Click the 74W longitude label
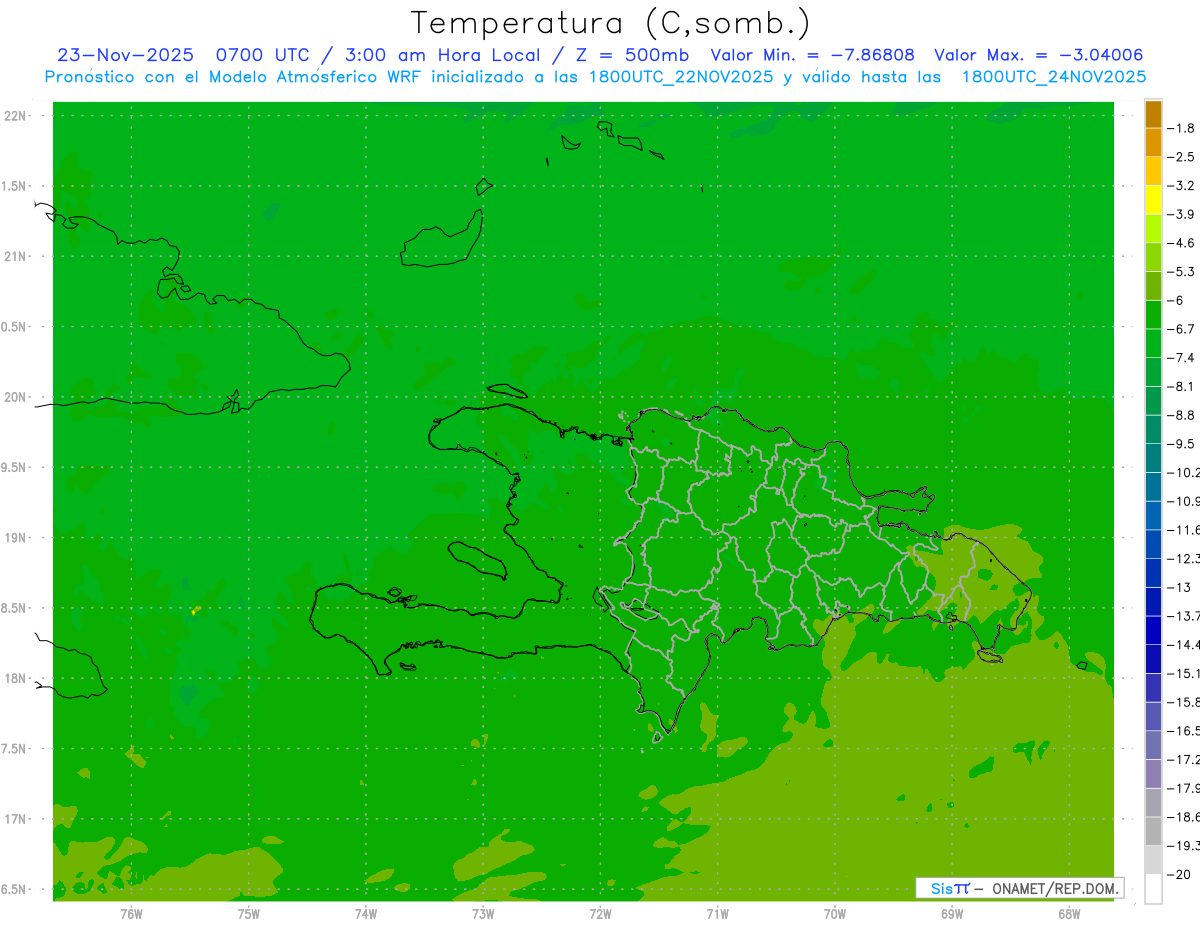 coord(365,912)
